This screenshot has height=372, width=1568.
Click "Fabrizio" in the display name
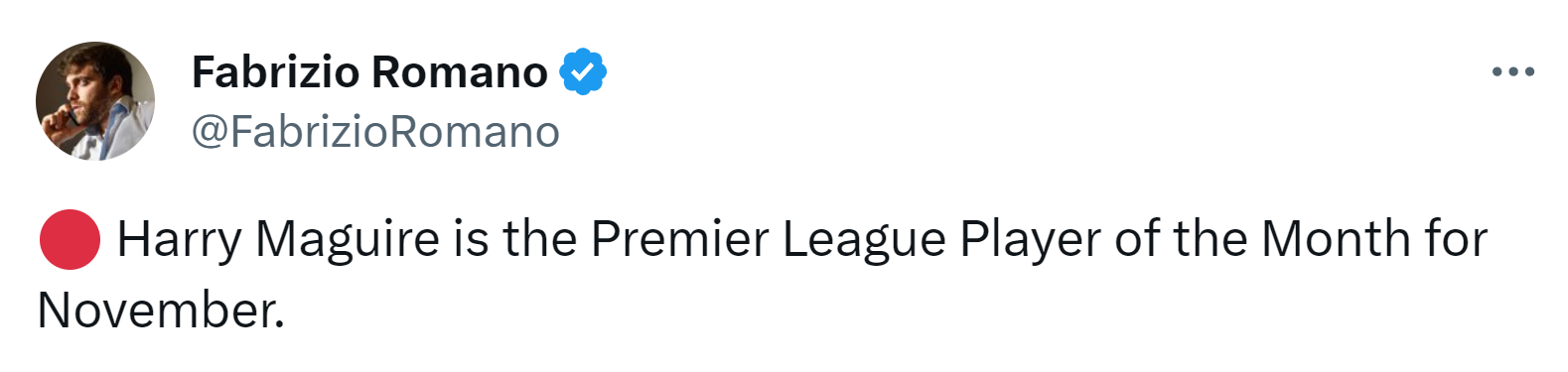pyautogui.click(x=275, y=71)
